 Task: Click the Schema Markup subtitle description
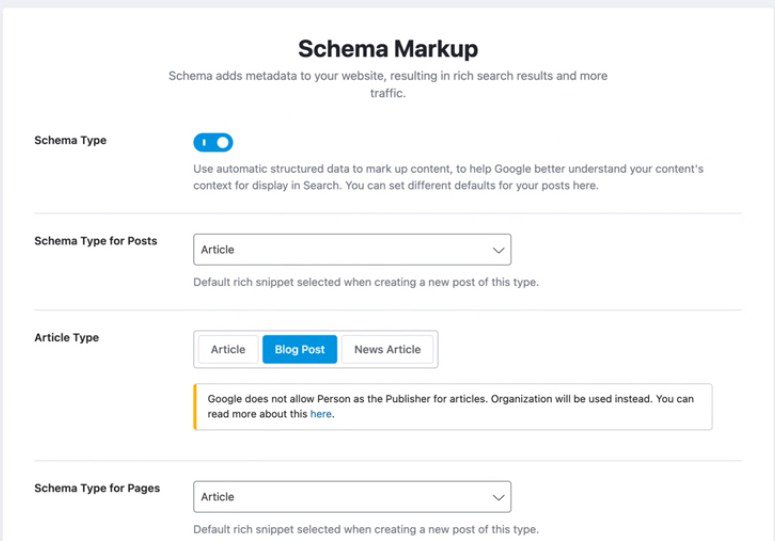click(x=388, y=84)
